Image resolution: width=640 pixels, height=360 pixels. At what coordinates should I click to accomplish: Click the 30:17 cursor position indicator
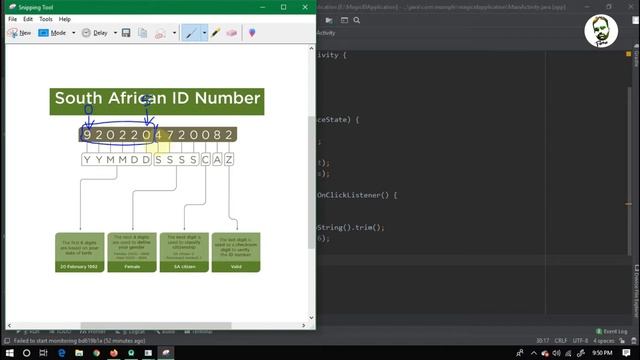(542, 340)
